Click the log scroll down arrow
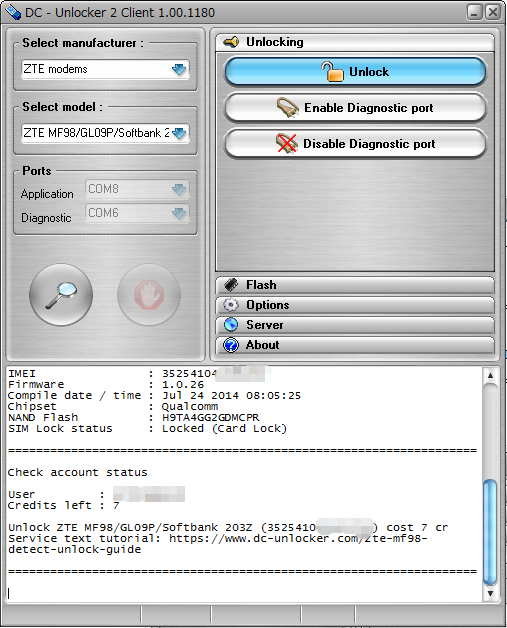Screen dimensions: 507x628 click(x=490, y=593)
